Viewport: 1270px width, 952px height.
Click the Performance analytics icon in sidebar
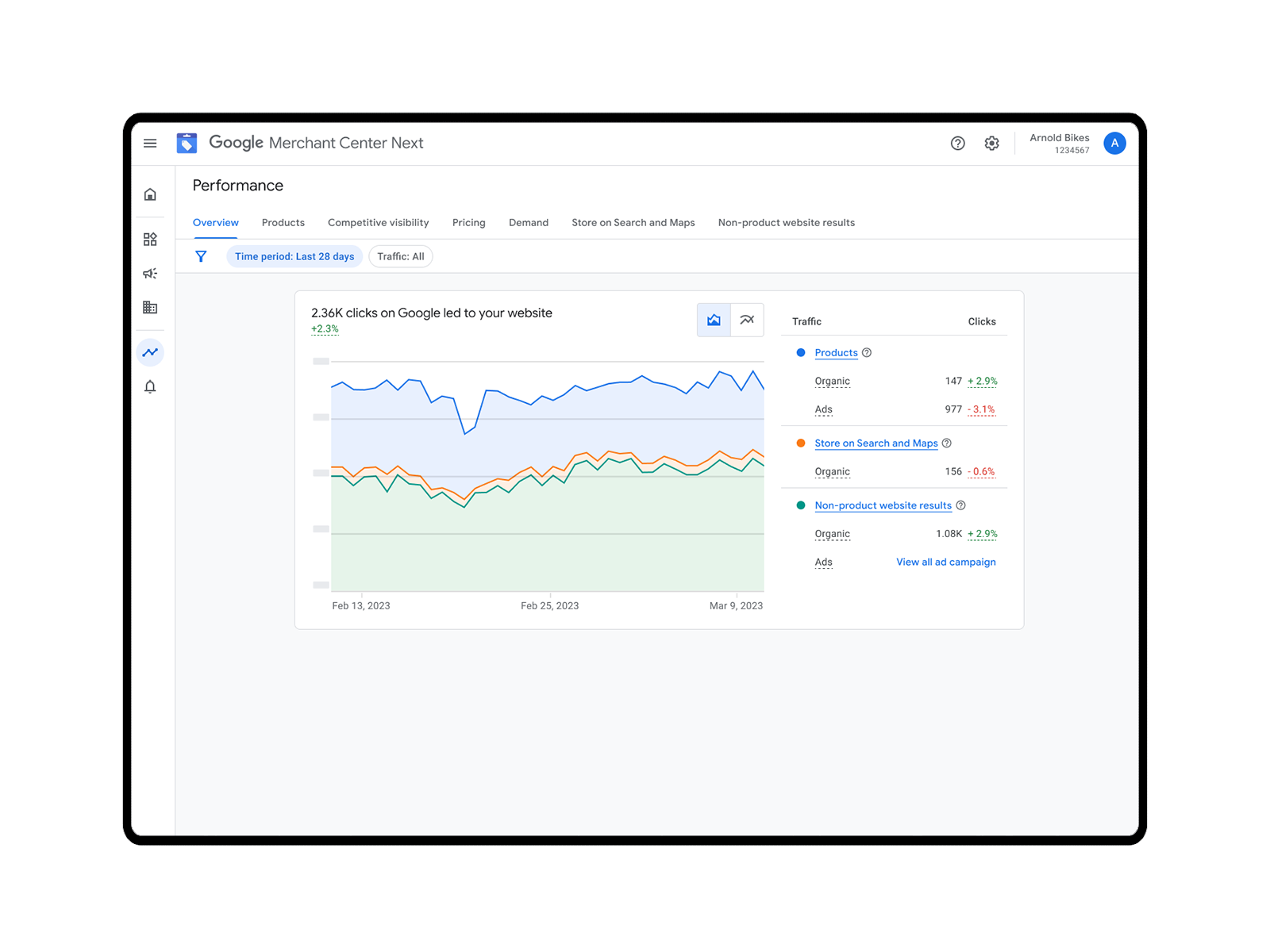click(150, 351)
